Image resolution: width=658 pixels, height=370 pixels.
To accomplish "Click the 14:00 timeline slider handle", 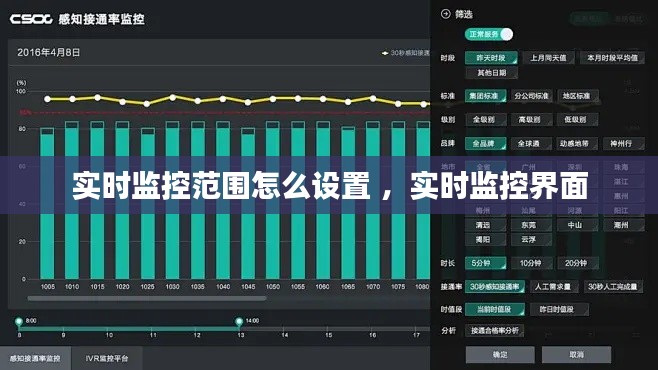I will (239, 322).
